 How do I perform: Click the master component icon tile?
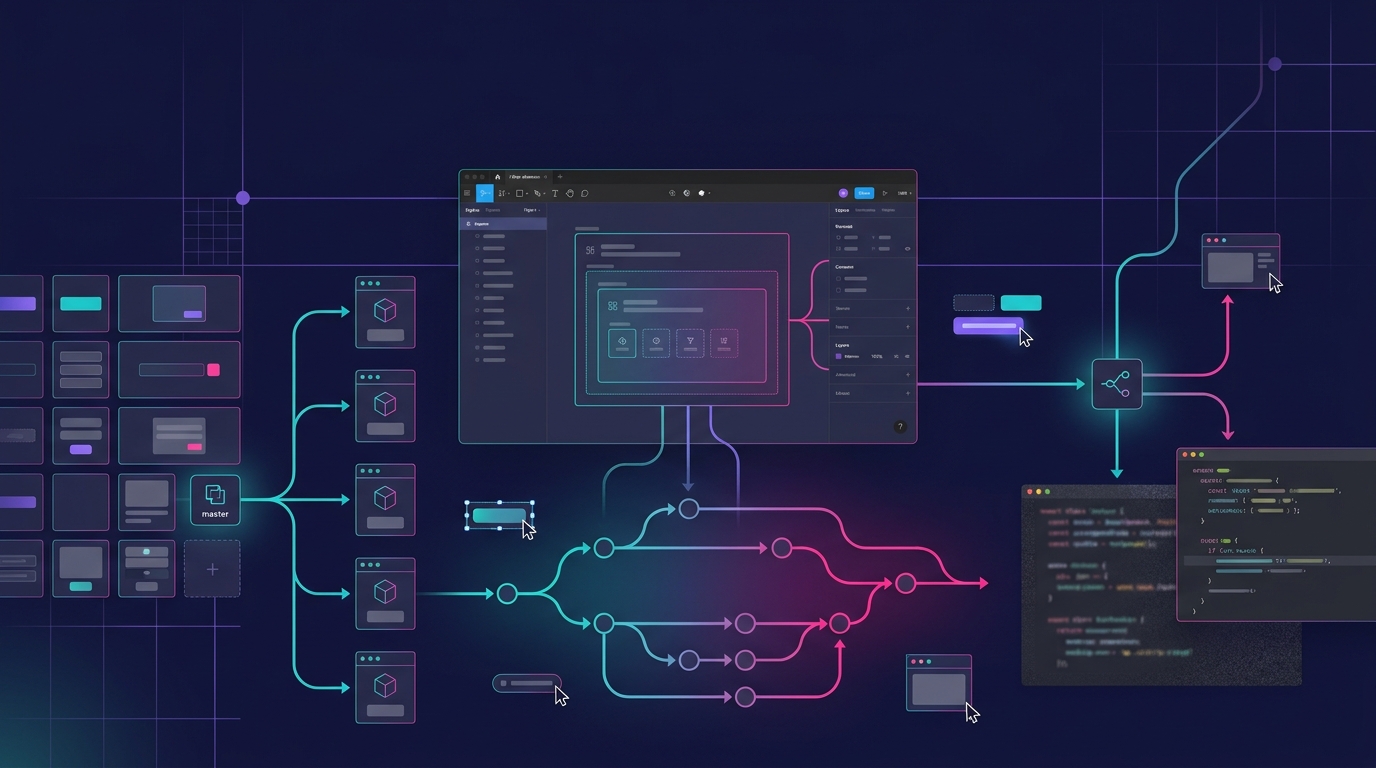[215, 500]
